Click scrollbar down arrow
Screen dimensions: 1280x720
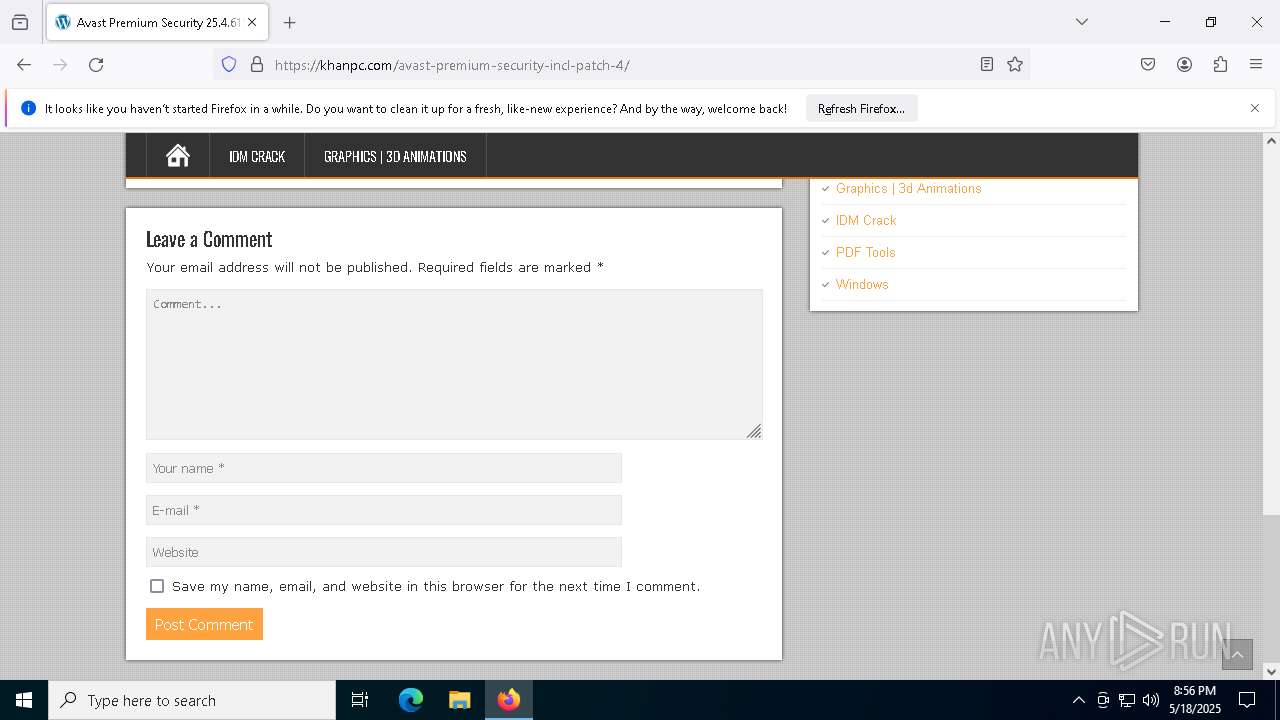point(1271,671)
